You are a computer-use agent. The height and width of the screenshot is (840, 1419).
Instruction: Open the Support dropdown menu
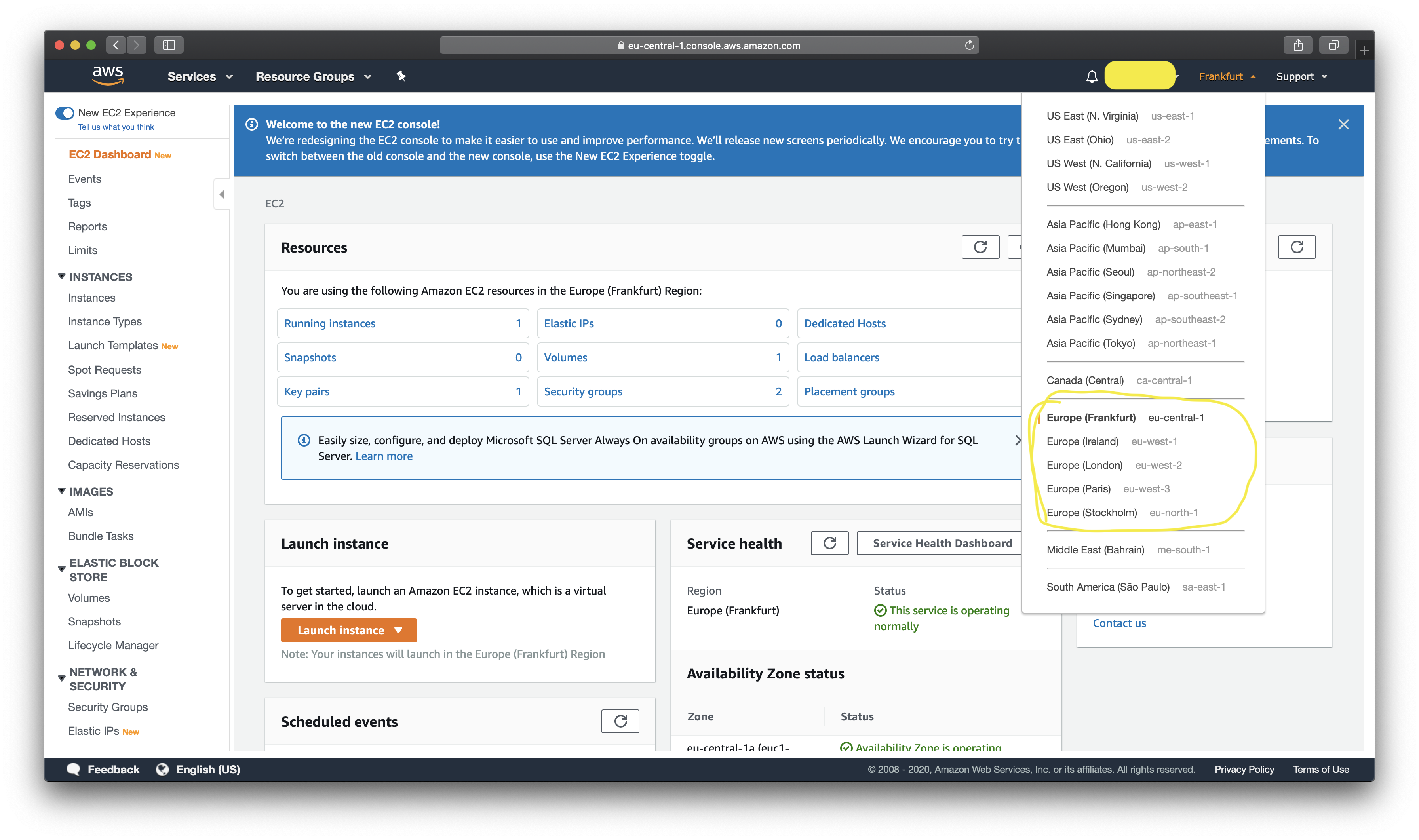tap(1301, 76)
